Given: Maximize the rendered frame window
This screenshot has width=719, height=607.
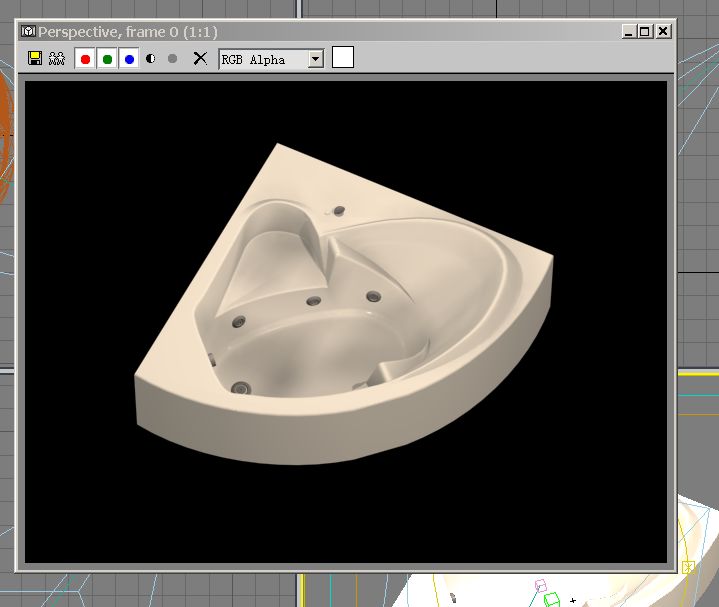Looking at the screenshot, I should (x=644, y=32).
